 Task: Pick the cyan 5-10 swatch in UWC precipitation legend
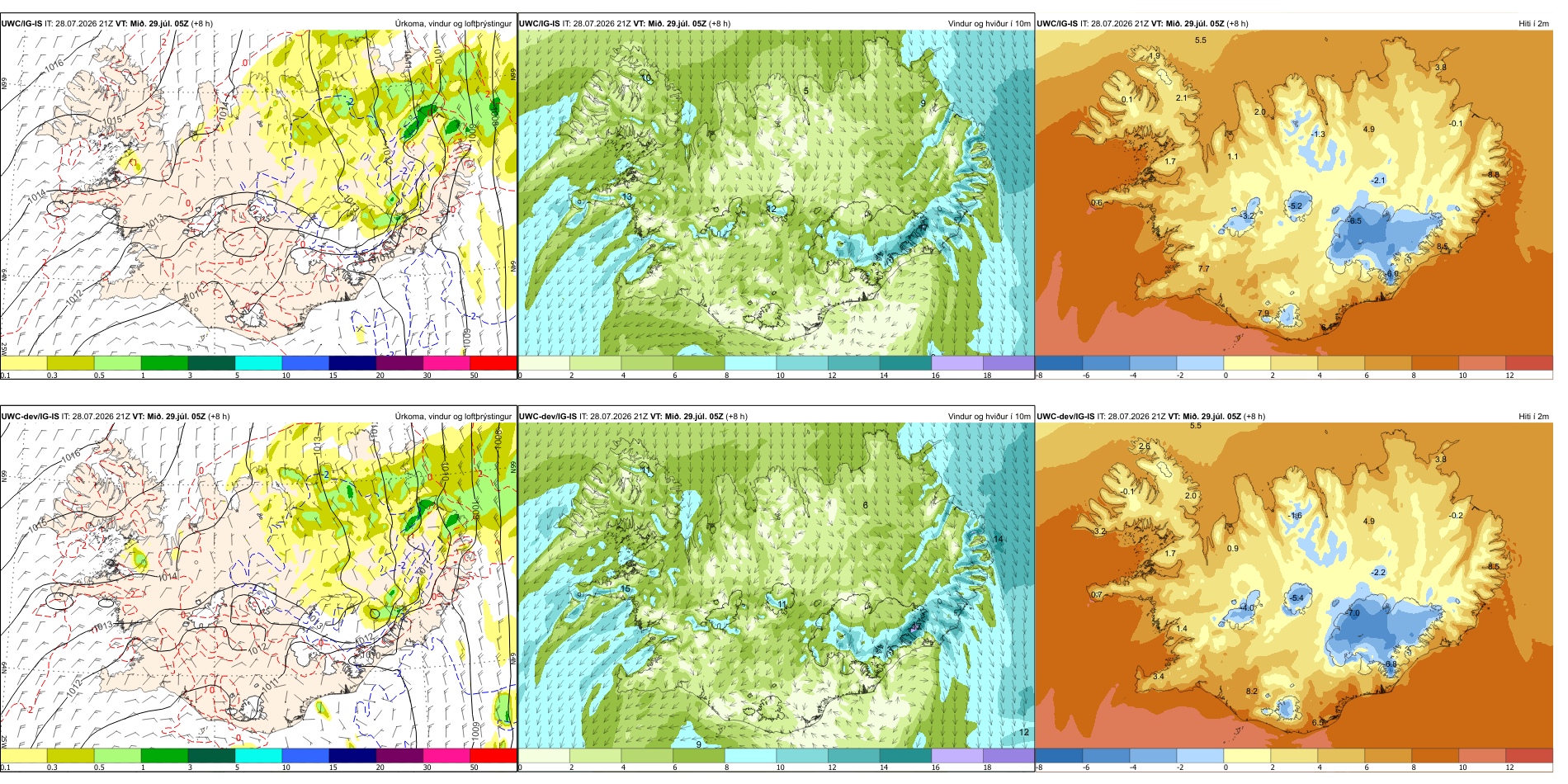click(258, 363)
